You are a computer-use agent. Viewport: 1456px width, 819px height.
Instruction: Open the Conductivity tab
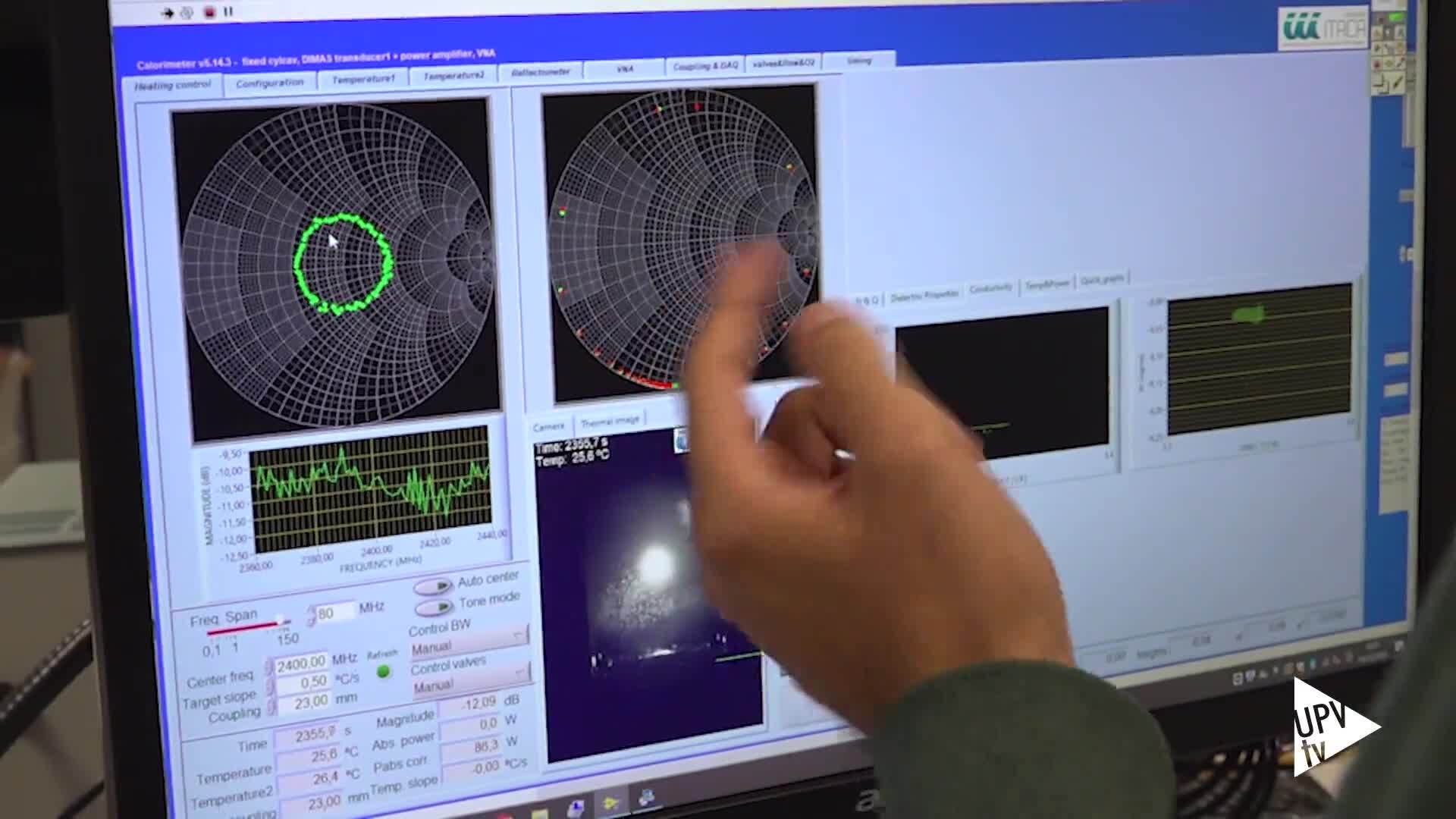[991, 289]
